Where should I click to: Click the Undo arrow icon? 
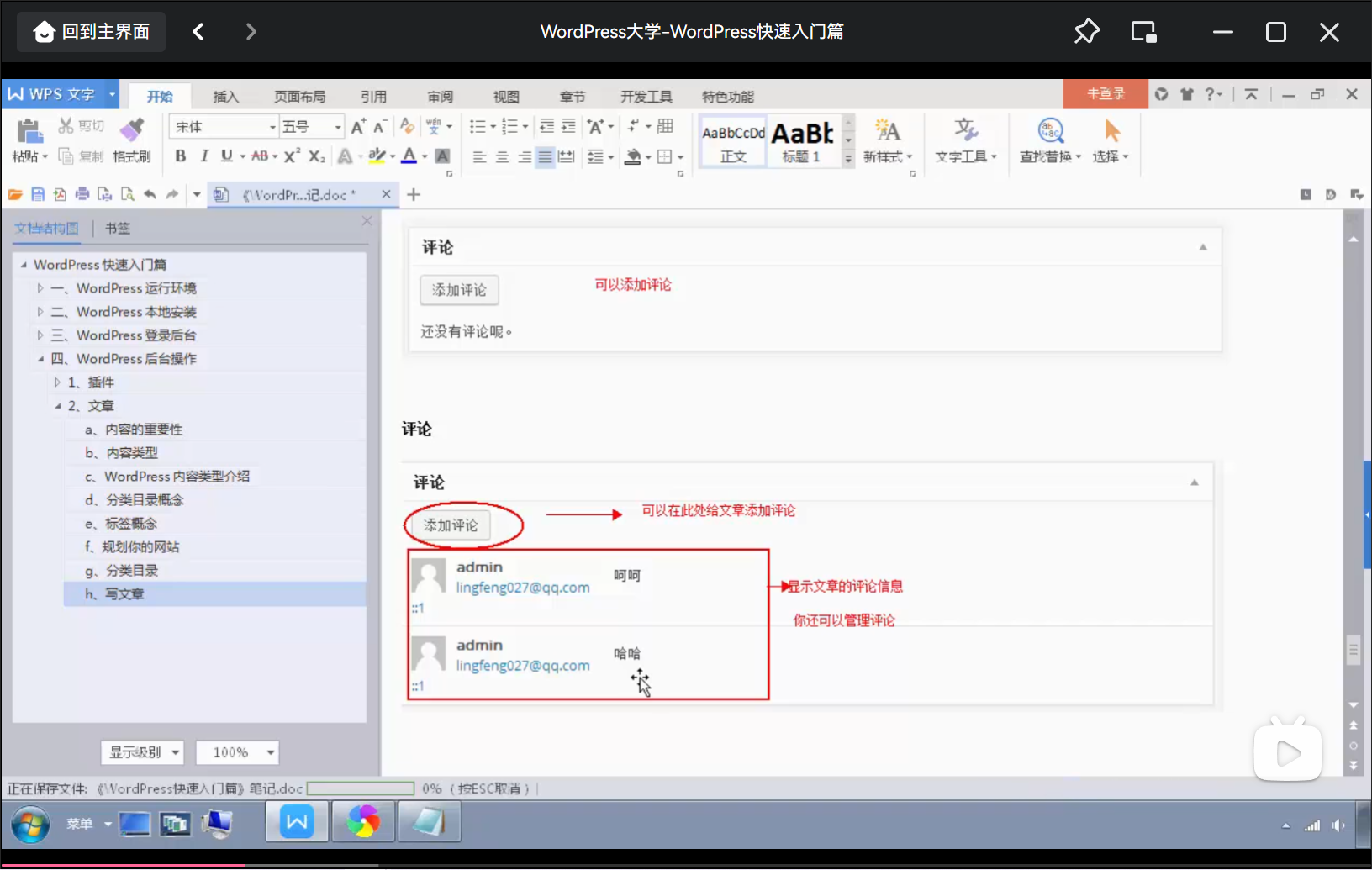point(150,194)
